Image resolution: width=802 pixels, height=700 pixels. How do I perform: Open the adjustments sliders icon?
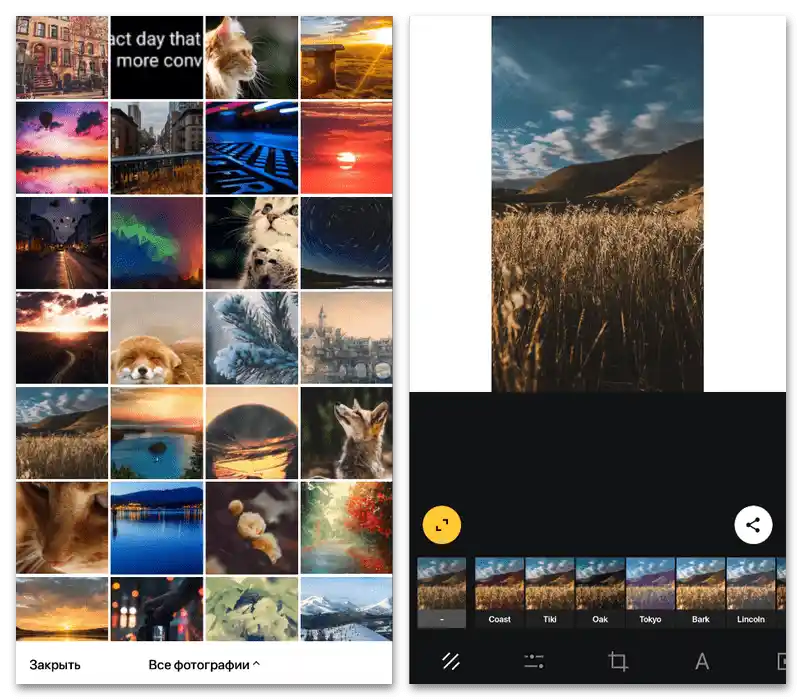click(x=534, y=661)
